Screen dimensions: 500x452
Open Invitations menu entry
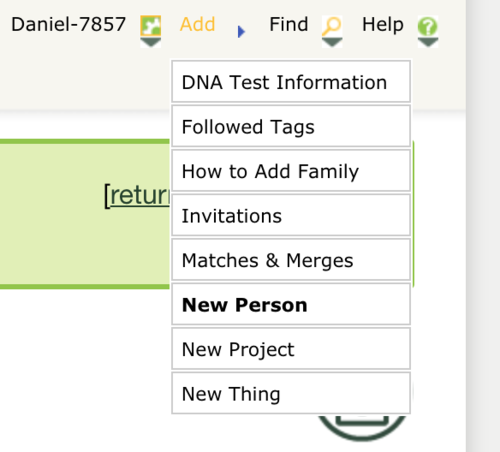[291, 215]
